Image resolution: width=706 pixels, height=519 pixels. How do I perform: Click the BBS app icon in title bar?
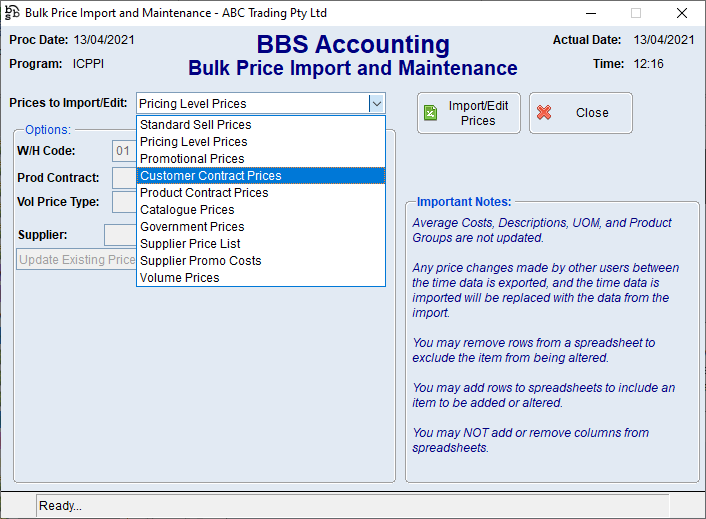13,13
